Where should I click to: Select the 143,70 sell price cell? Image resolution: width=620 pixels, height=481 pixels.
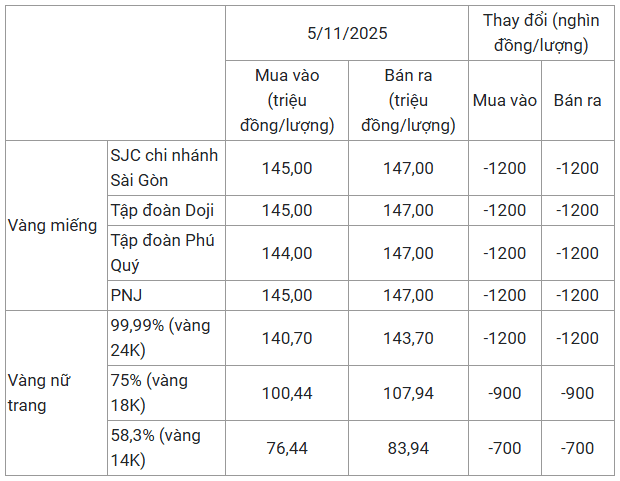[x=408, y=338]
